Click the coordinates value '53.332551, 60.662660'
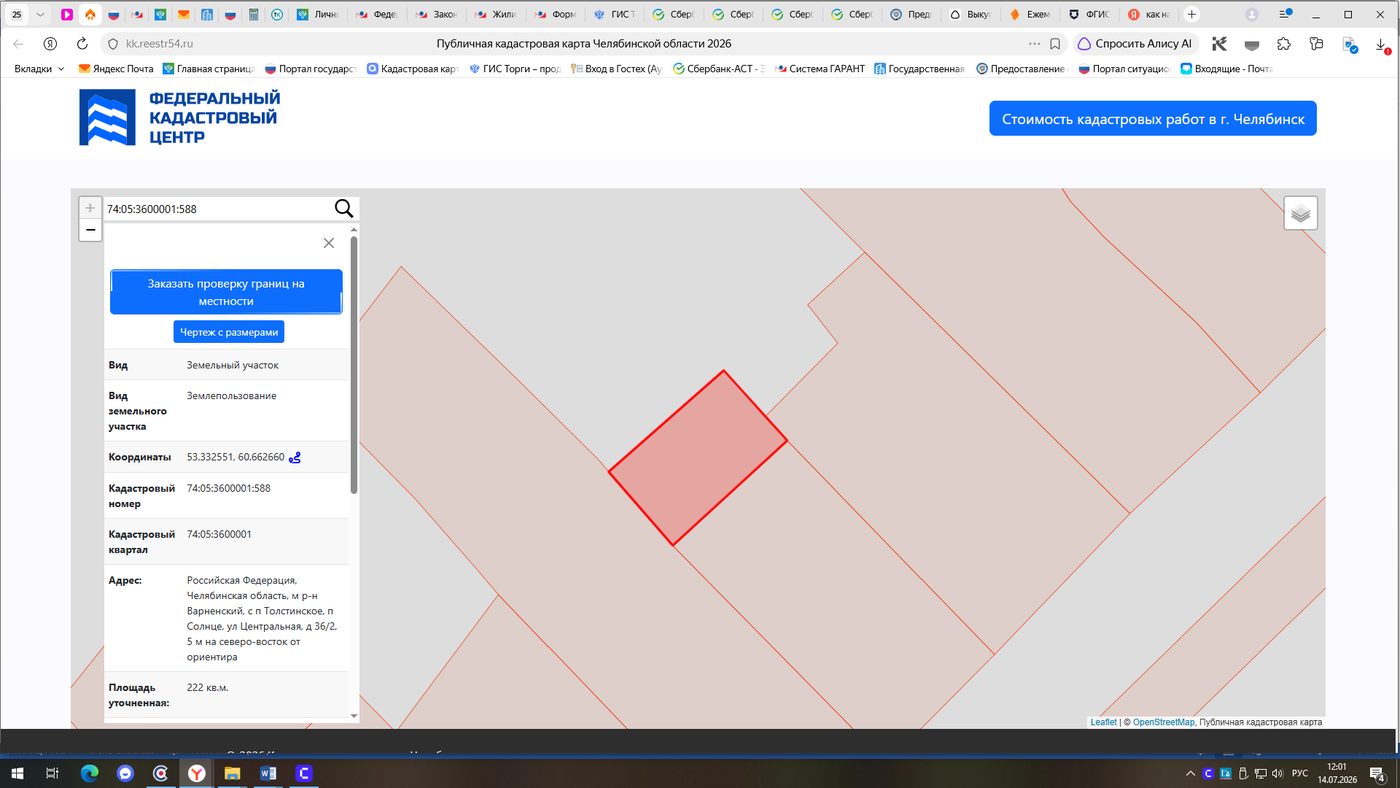Screen dimensions: 1400x788 pyautogui.click(x=235, y=457)
